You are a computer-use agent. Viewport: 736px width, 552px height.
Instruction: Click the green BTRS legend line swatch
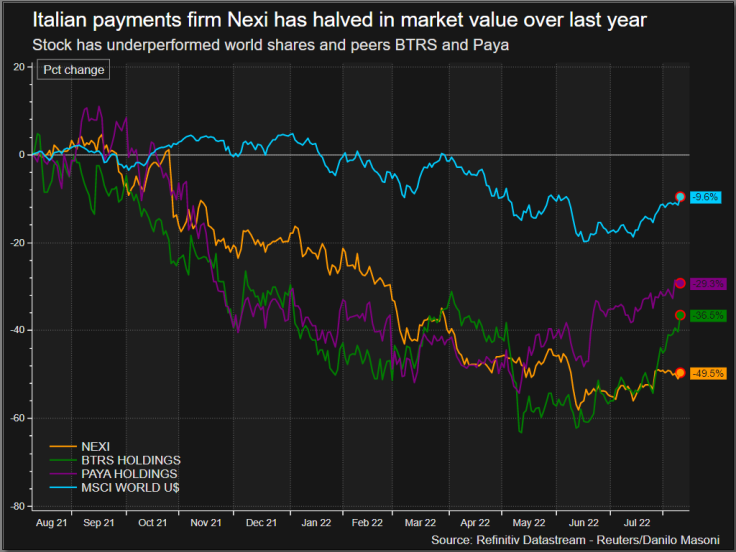pos(63,460)
